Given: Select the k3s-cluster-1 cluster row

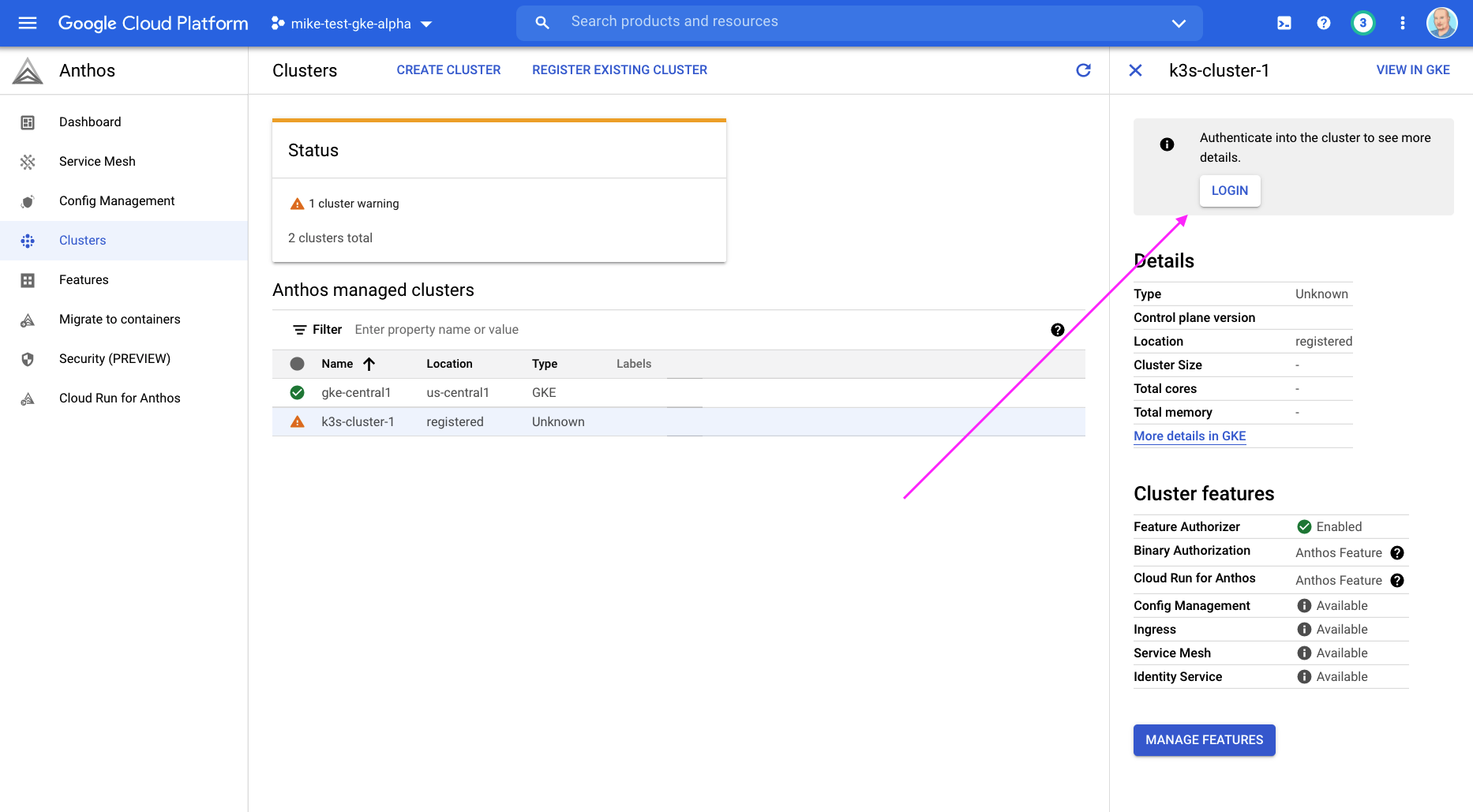Looking at the screenshot, I should pyautogui.click(x=679, y=422).
